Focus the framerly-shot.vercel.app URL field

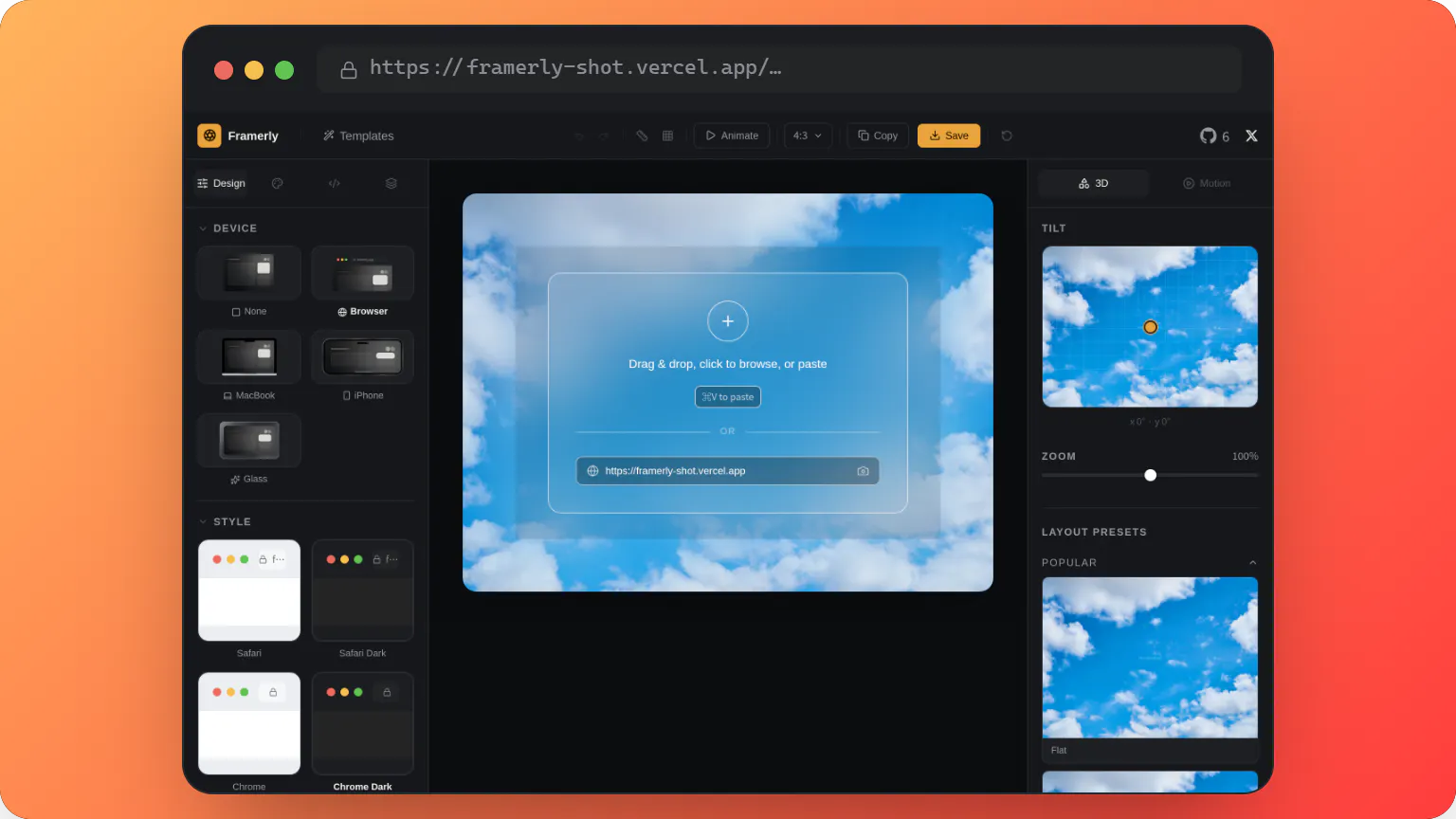tap(728, 471)
